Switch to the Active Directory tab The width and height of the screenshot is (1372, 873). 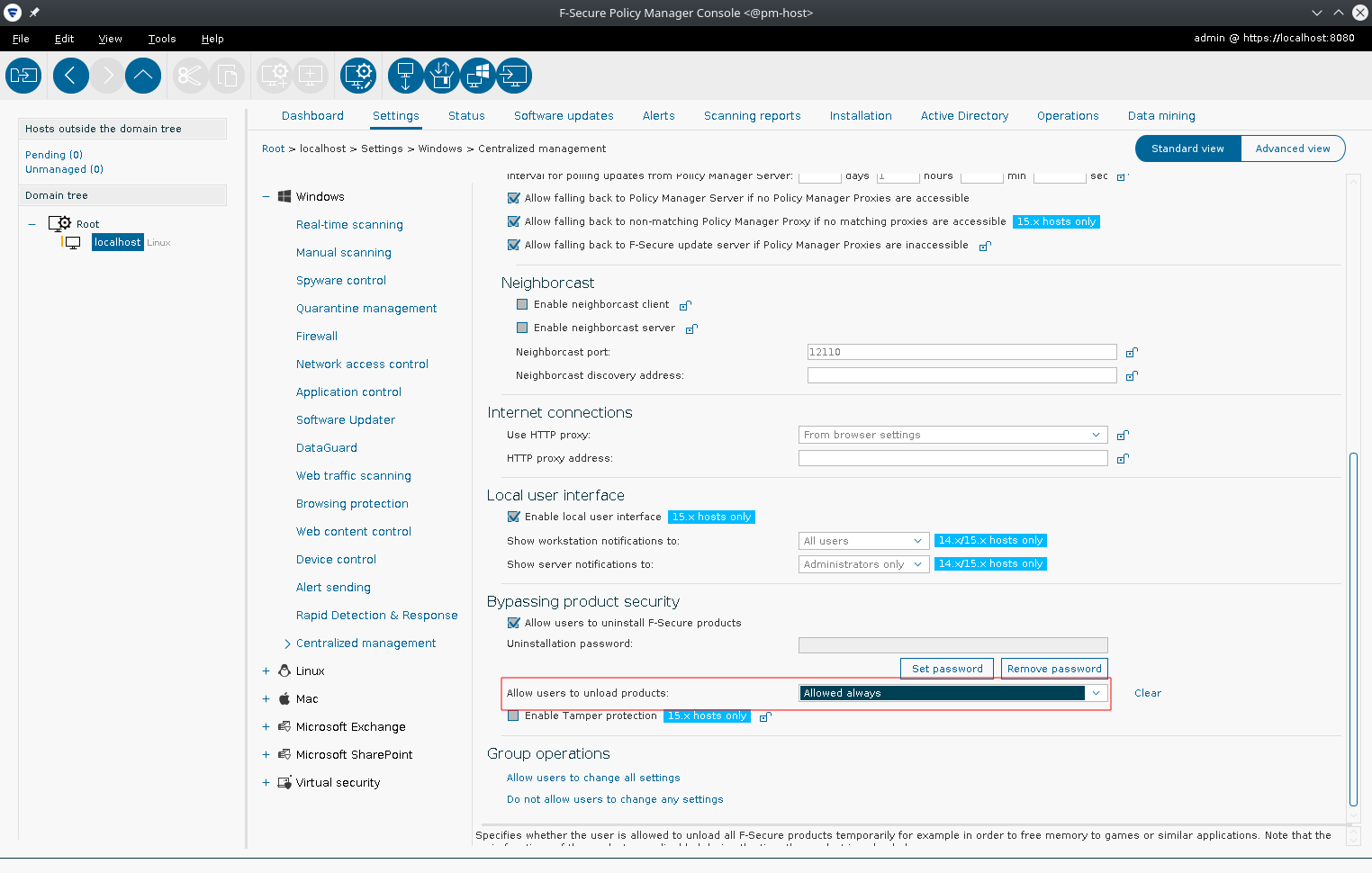tap(964, 115)
